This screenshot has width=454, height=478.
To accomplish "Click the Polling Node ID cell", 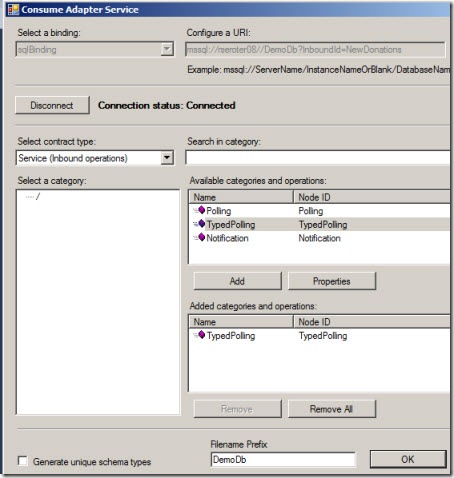I will 311,211.
